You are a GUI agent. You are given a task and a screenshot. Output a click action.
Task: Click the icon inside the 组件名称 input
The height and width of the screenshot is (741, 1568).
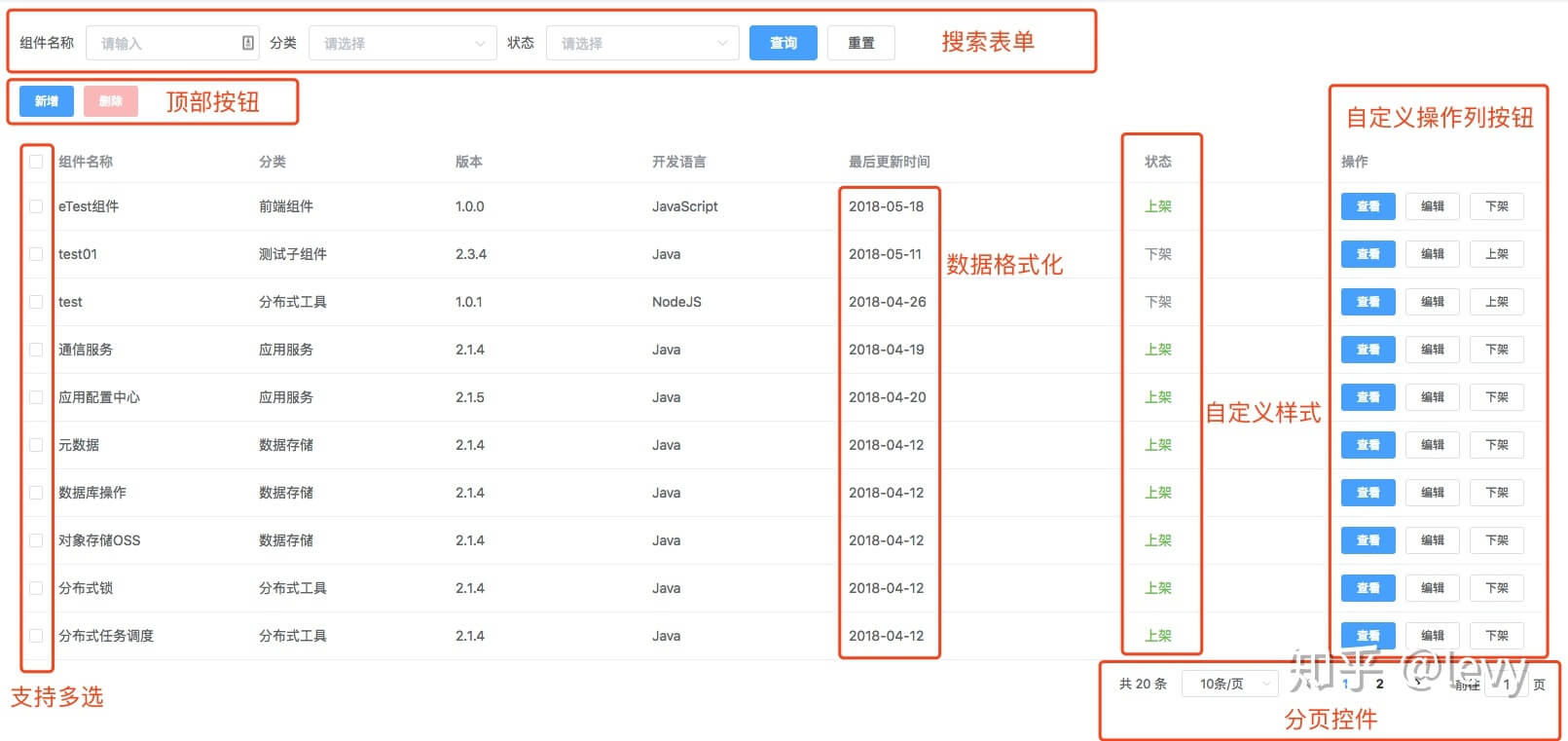tap(248, 43)
